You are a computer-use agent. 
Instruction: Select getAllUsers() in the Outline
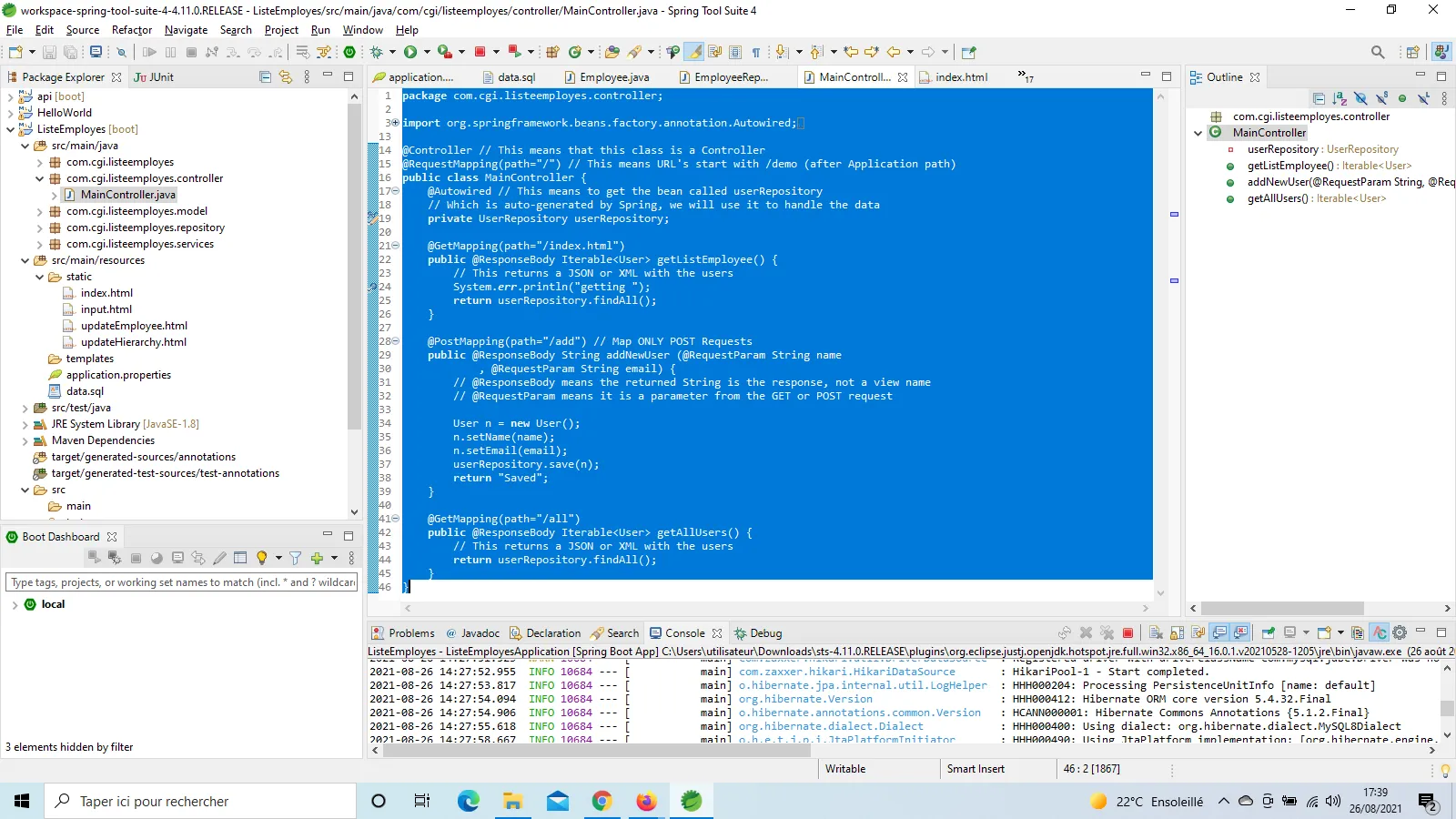click(x=1277, y=198)
